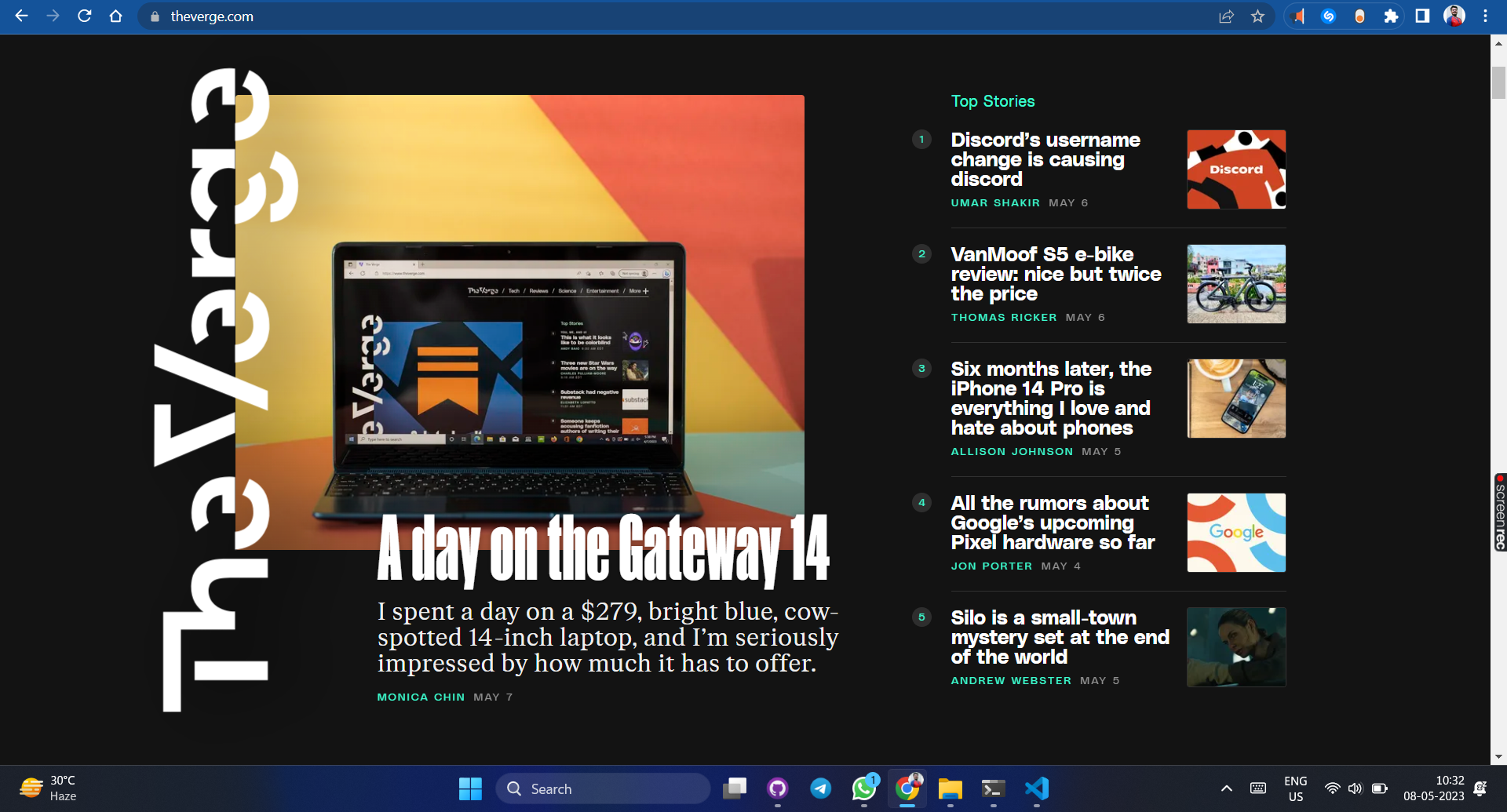Bookmark this tab with the star icon
This screenshot has width=1507, height=812.
1257,16
